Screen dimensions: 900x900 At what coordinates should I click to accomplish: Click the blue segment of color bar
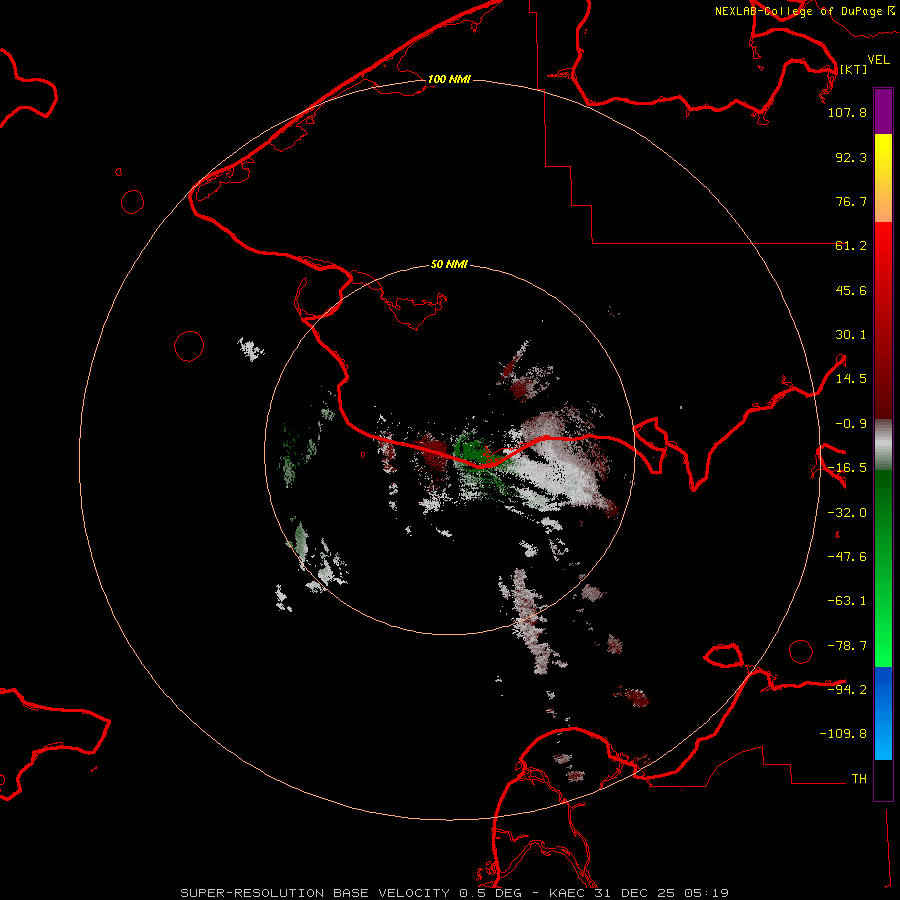coord(883,713)
